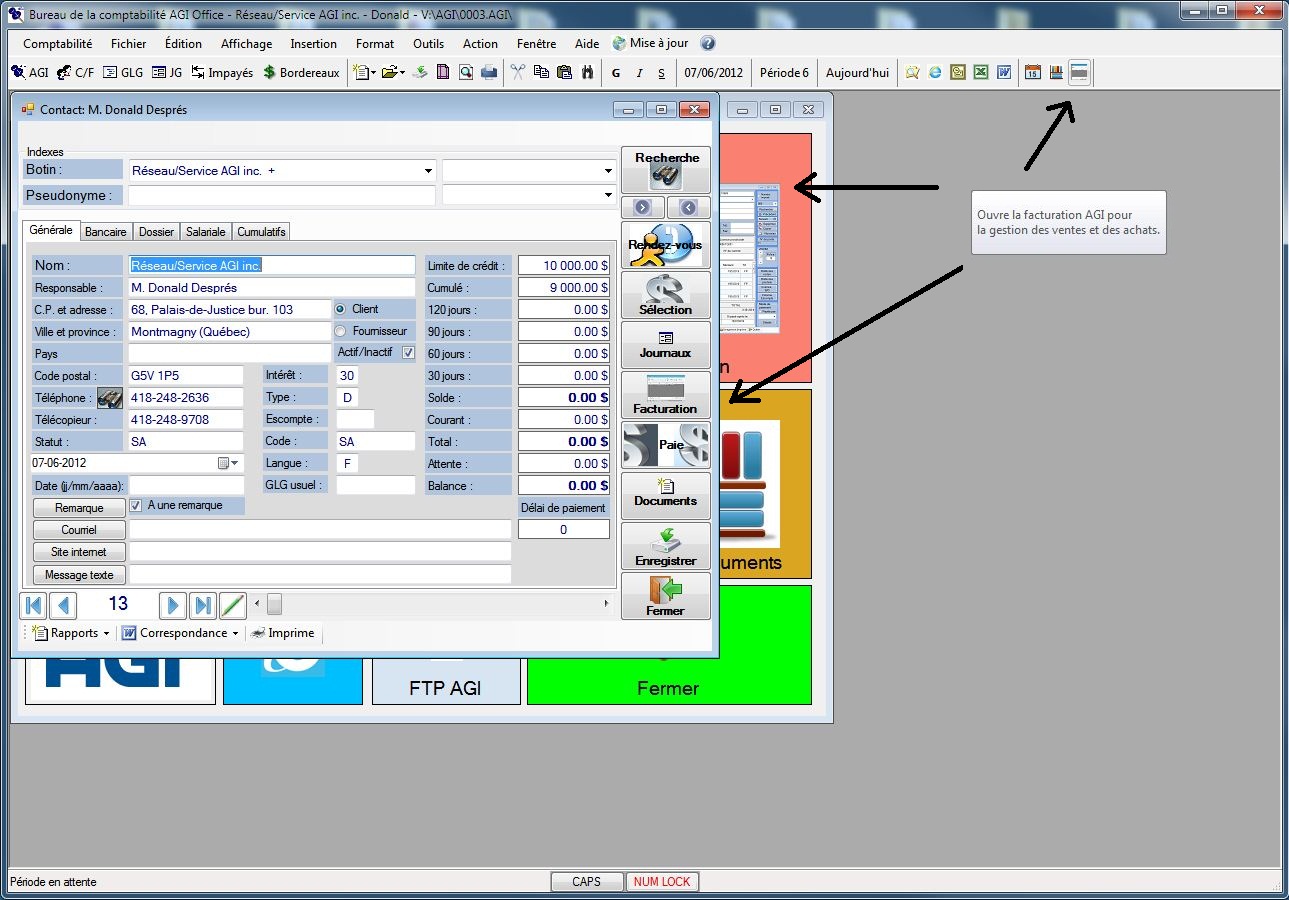Toggle the A une remarque checkbox

(136, 506)
